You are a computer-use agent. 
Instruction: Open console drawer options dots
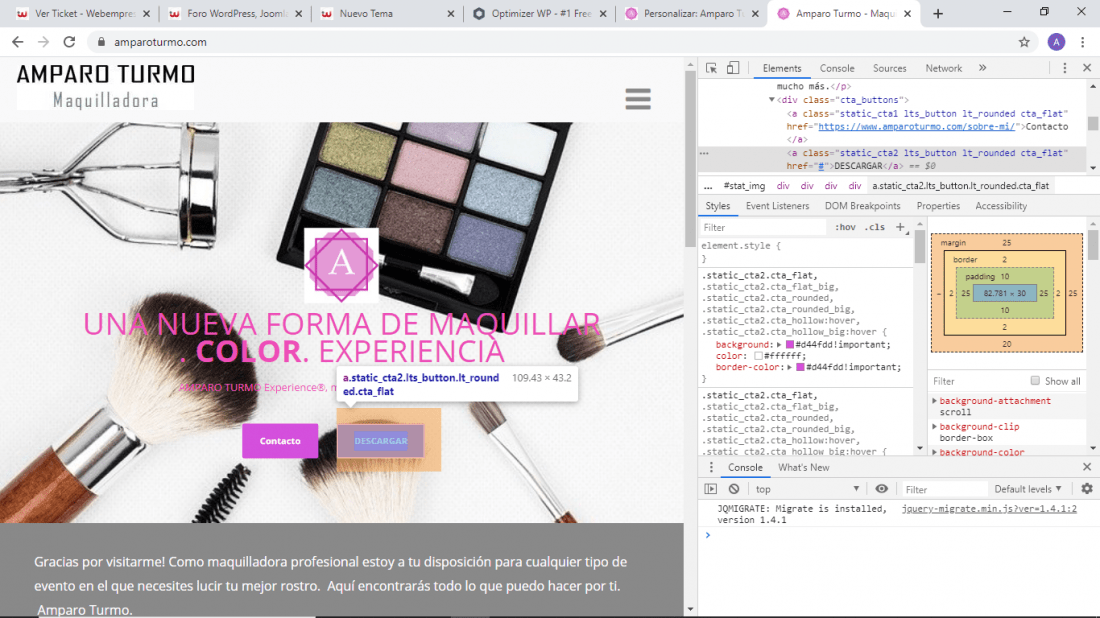(711, 467)
